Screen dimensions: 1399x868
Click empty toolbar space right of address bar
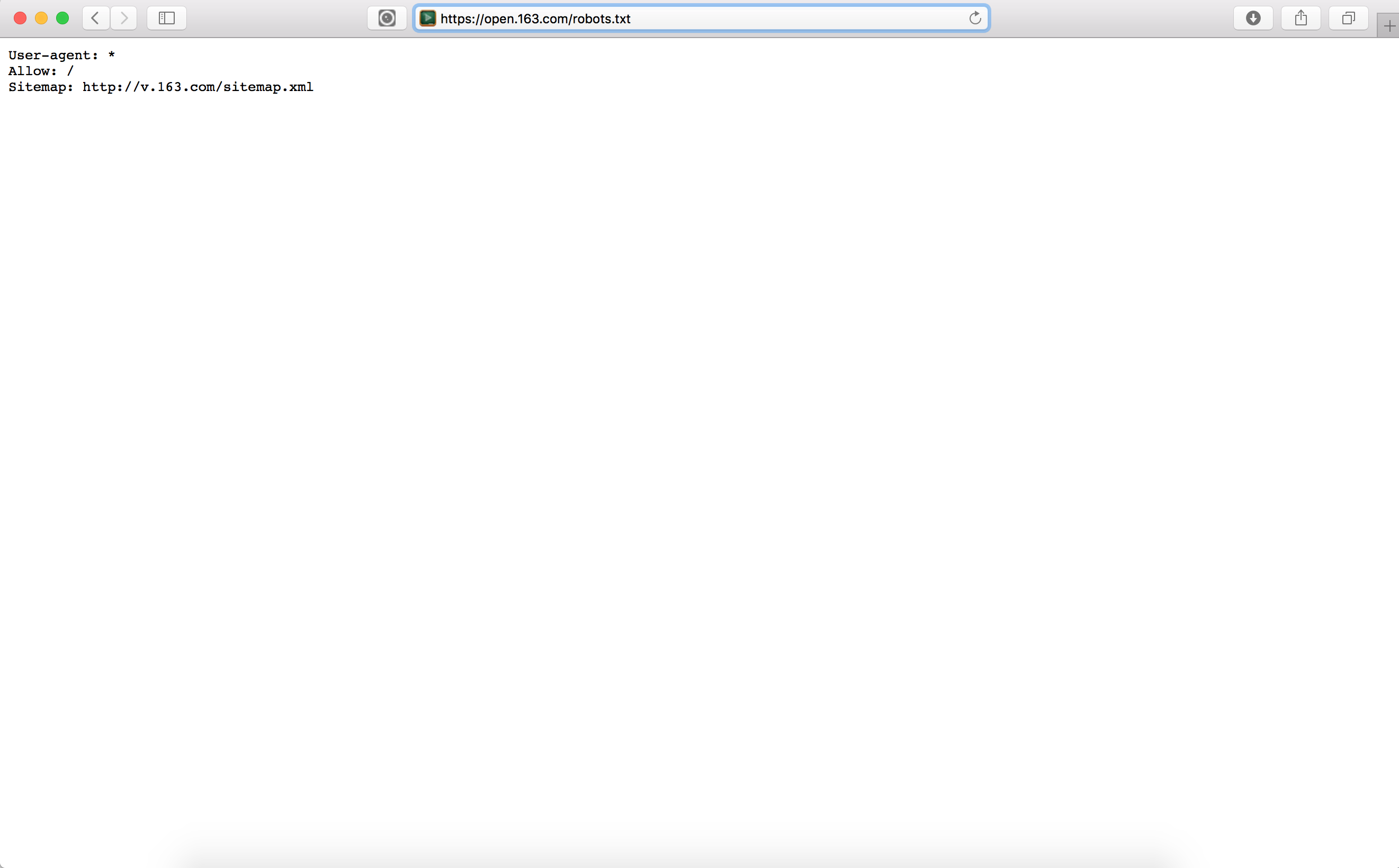tap(1108, 19)
